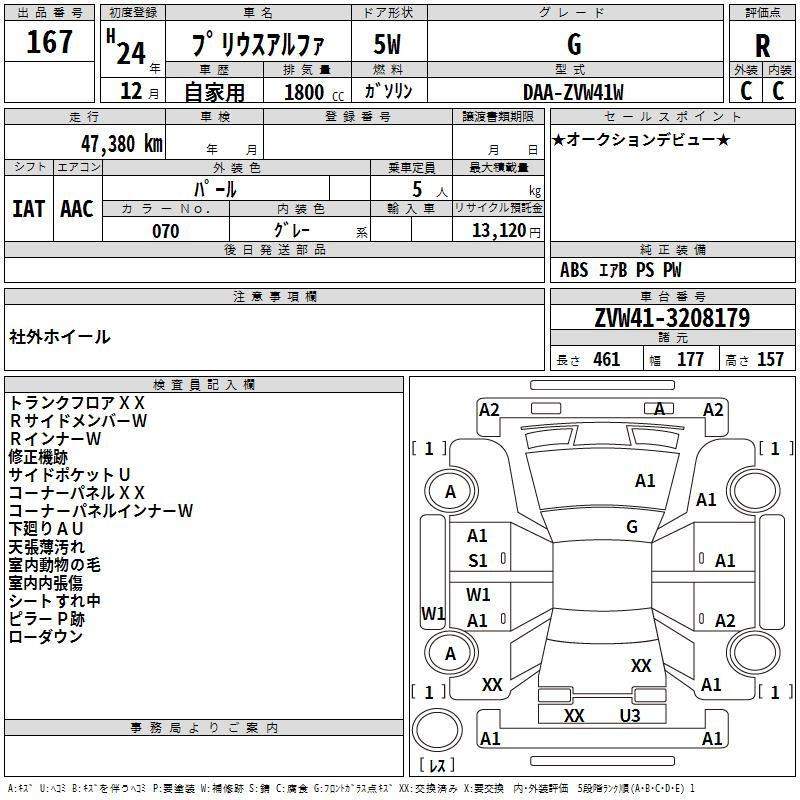Select inspector note コーナーパネルインナーW
800x800 pixels.
(x=101, y=511)
